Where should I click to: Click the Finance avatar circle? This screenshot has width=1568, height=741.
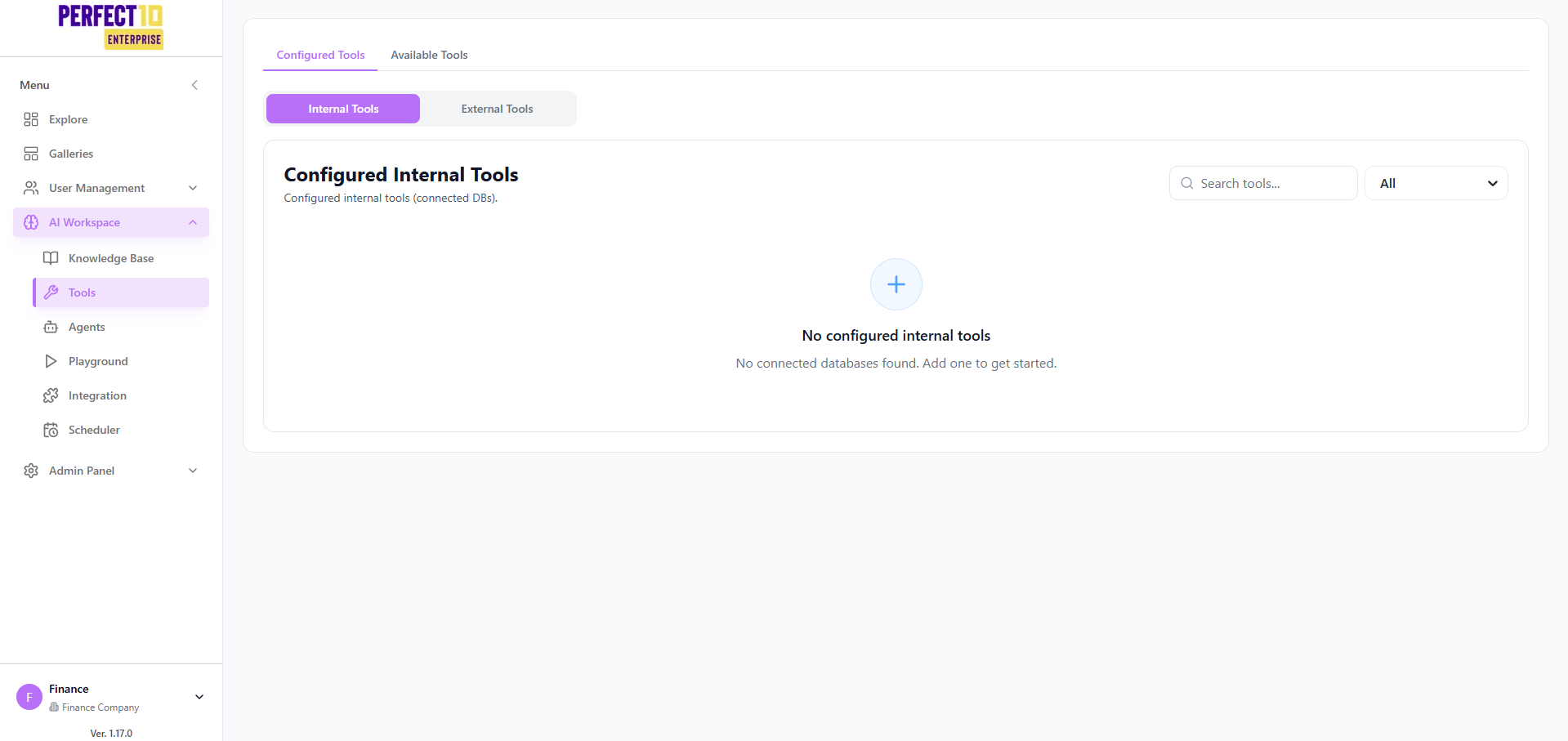(29, 697)
